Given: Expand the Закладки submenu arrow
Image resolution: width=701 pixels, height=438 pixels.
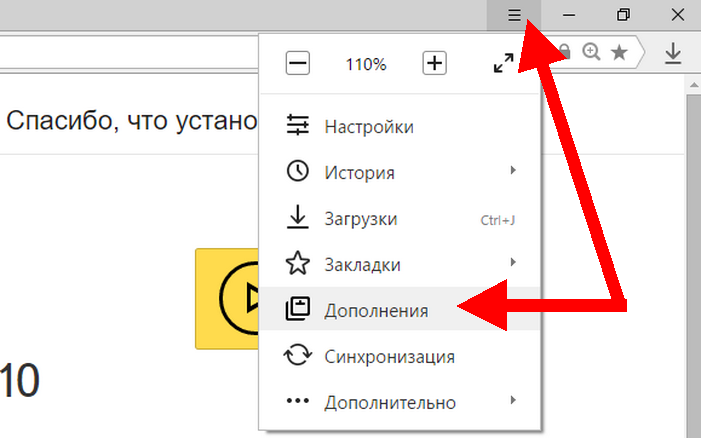Looking at the screenshot, I should (513, 263).
